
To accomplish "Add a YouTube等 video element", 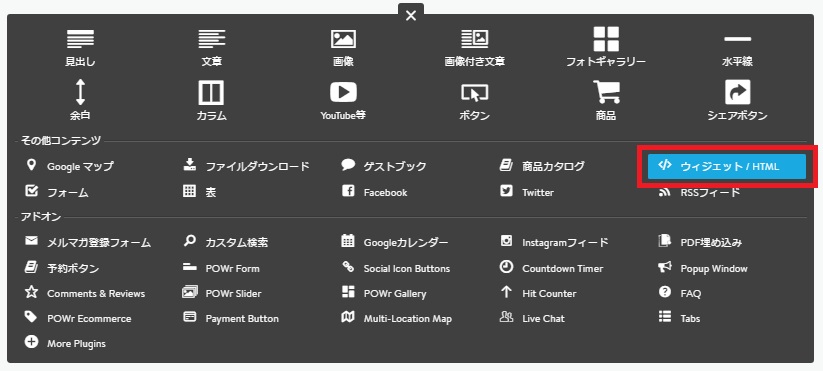I will 343,100.
